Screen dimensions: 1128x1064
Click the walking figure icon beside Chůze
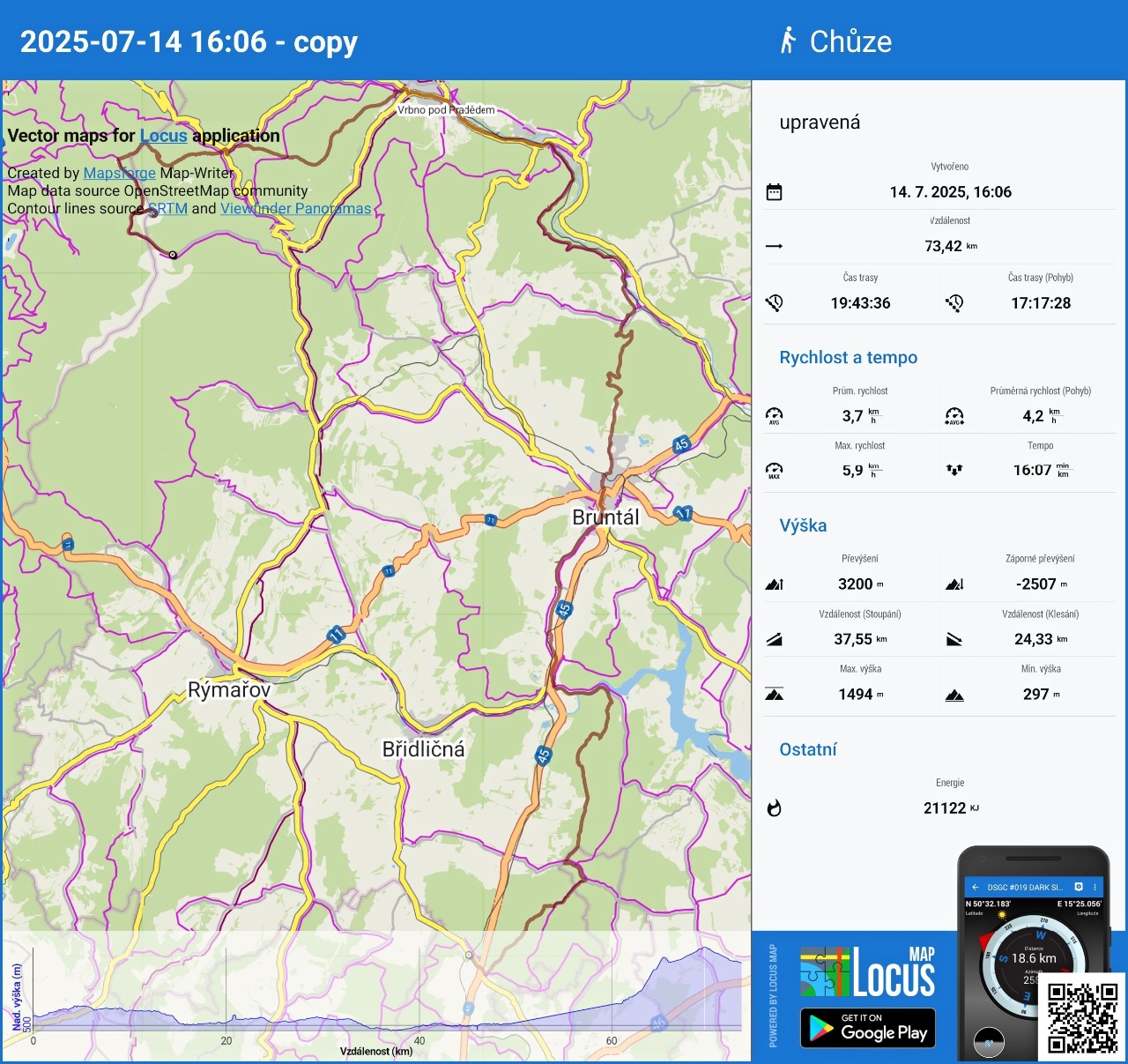click(788, 41)
